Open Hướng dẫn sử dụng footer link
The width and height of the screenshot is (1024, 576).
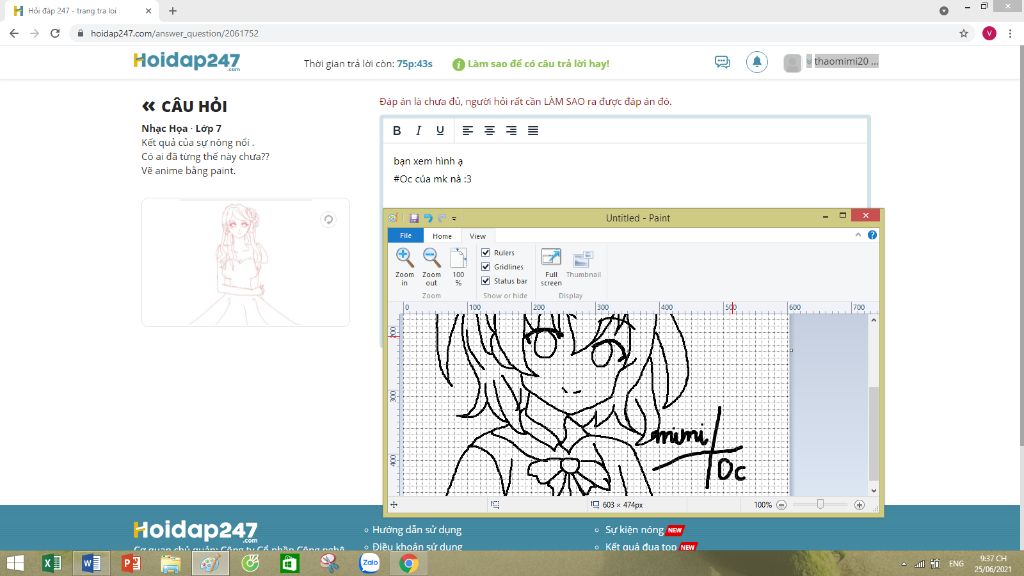tap(417, 530)
